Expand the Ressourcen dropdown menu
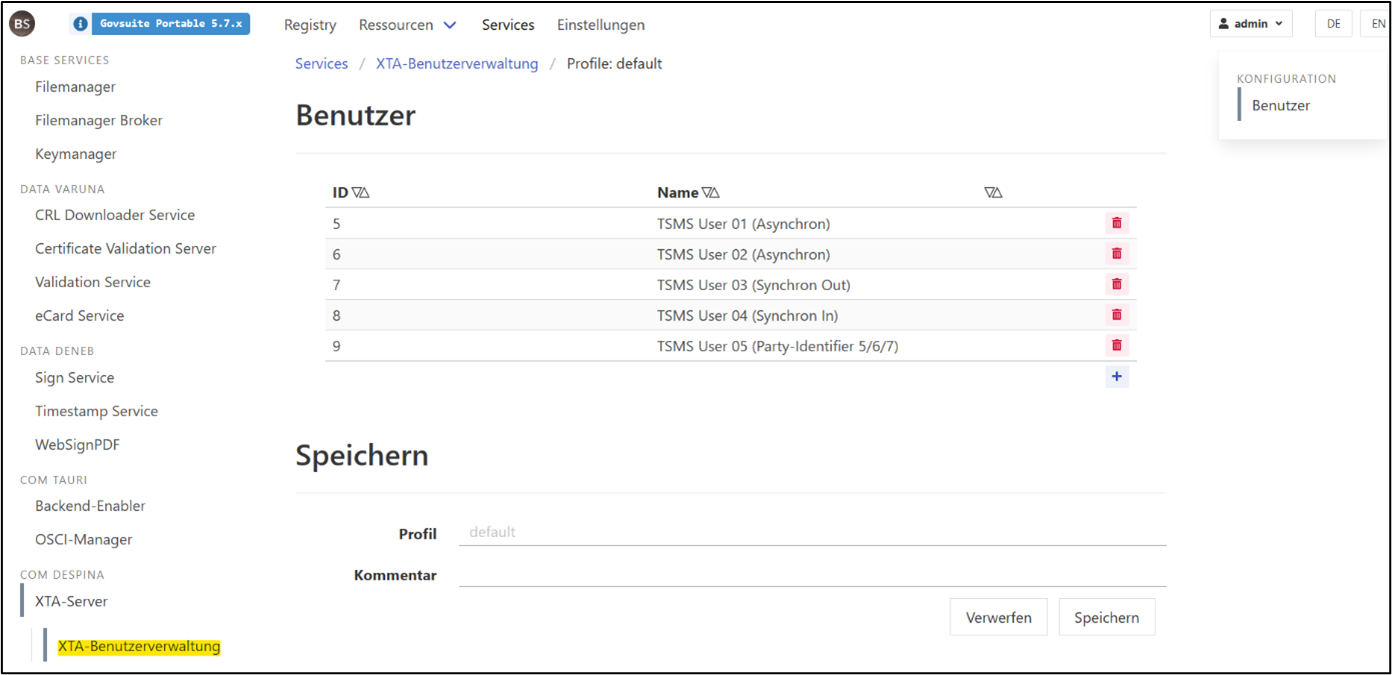The image size is (1392, 675). click(x=408, y=24)
